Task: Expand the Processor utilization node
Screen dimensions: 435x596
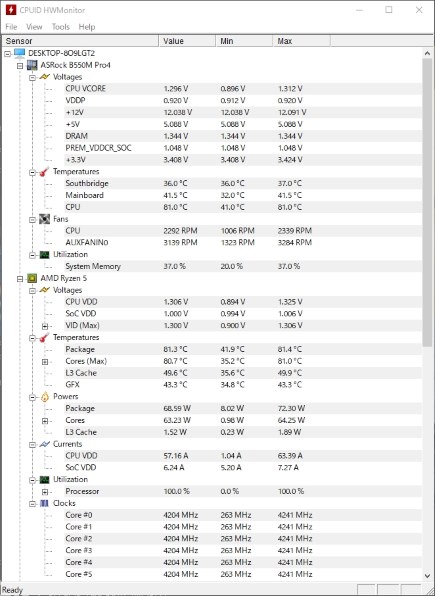Action: click(x=45, y=492)
